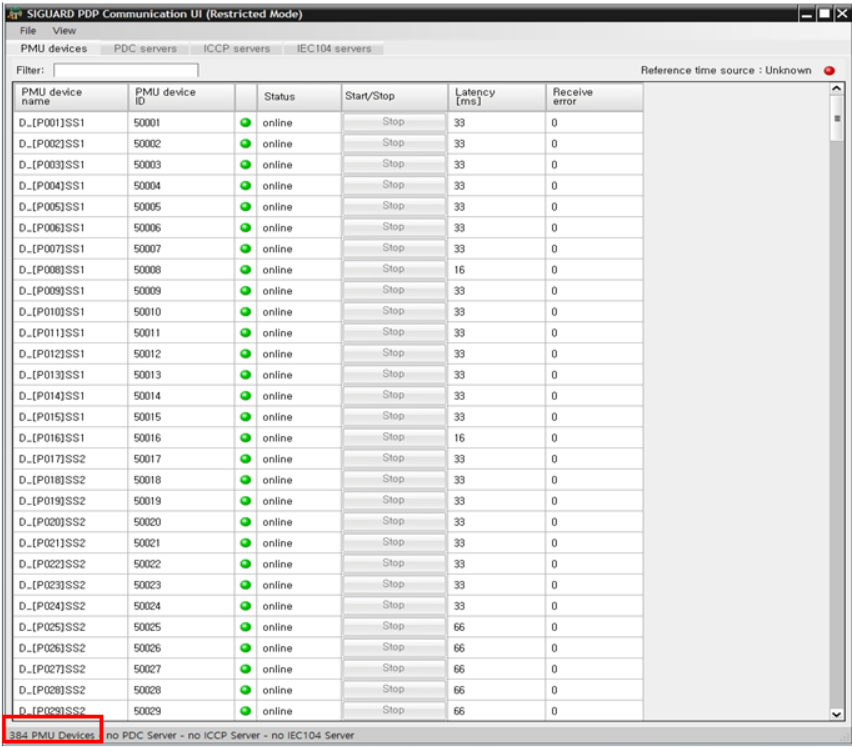The height and width of the screenshot is (747, 852).
Task: Sort by Receive error column header
Action: click(x=594, y=97)
